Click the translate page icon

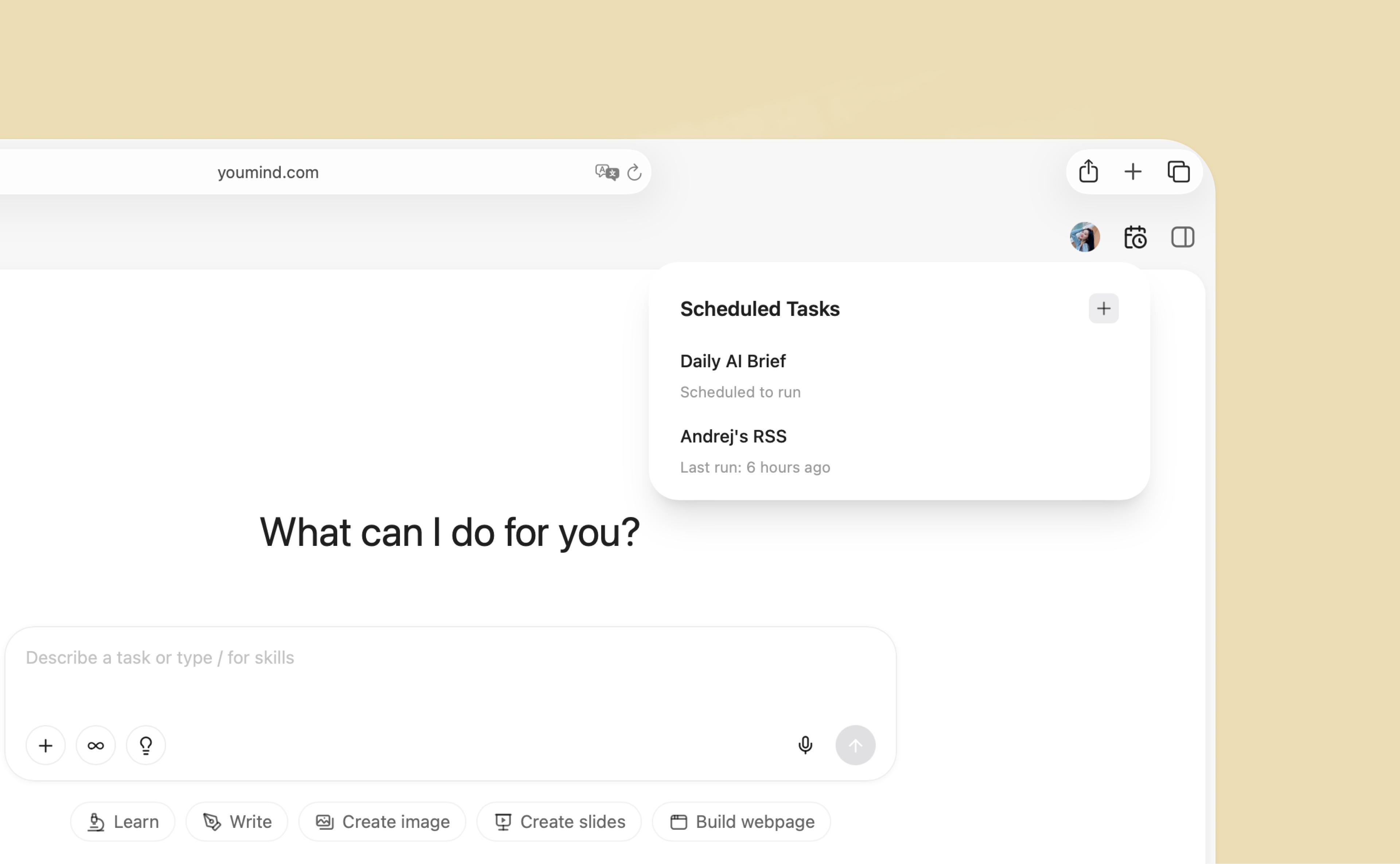point(606,172)
